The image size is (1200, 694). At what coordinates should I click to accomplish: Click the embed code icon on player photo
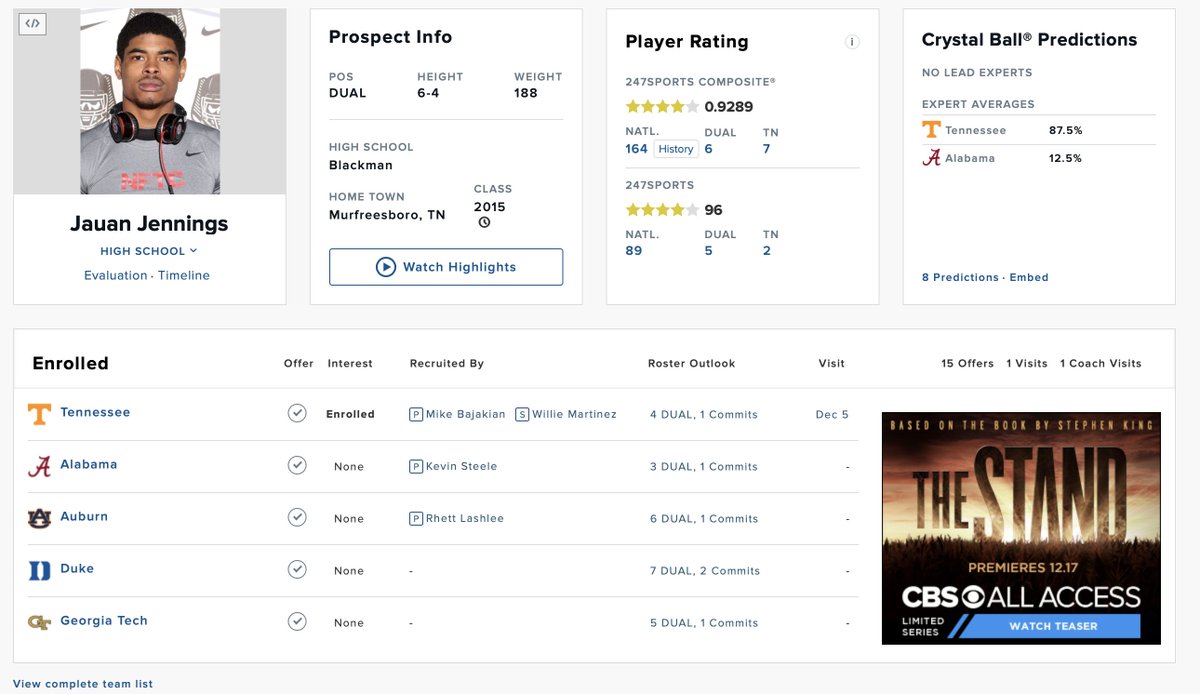tap(32, 24)
